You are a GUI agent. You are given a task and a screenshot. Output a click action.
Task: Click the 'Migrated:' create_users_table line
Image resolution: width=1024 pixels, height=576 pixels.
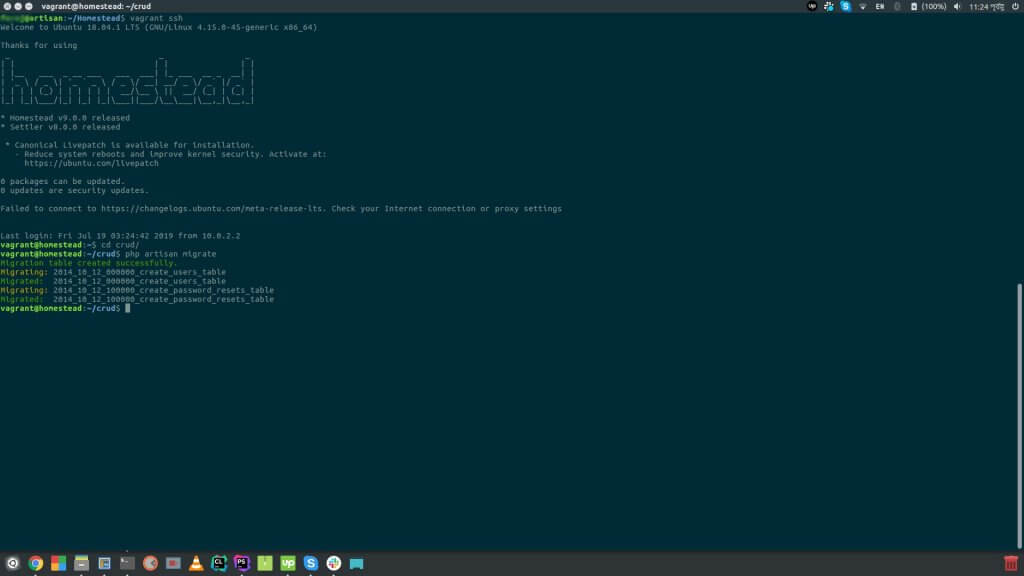tap(113, 281)
